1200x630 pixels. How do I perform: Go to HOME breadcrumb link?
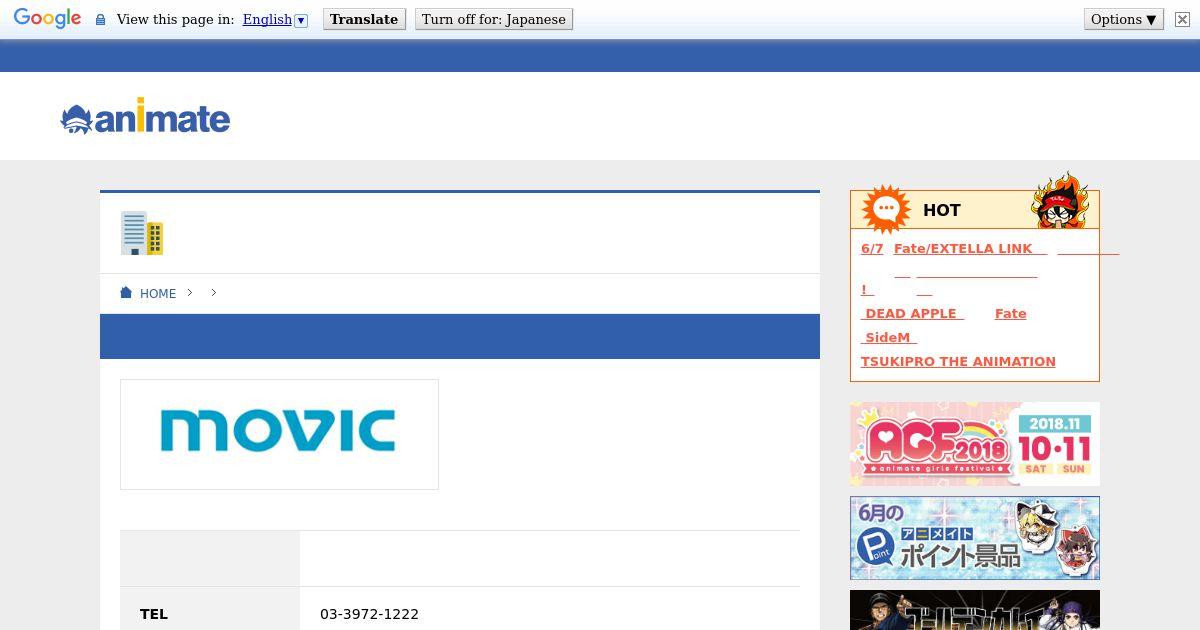pos(158,293)
